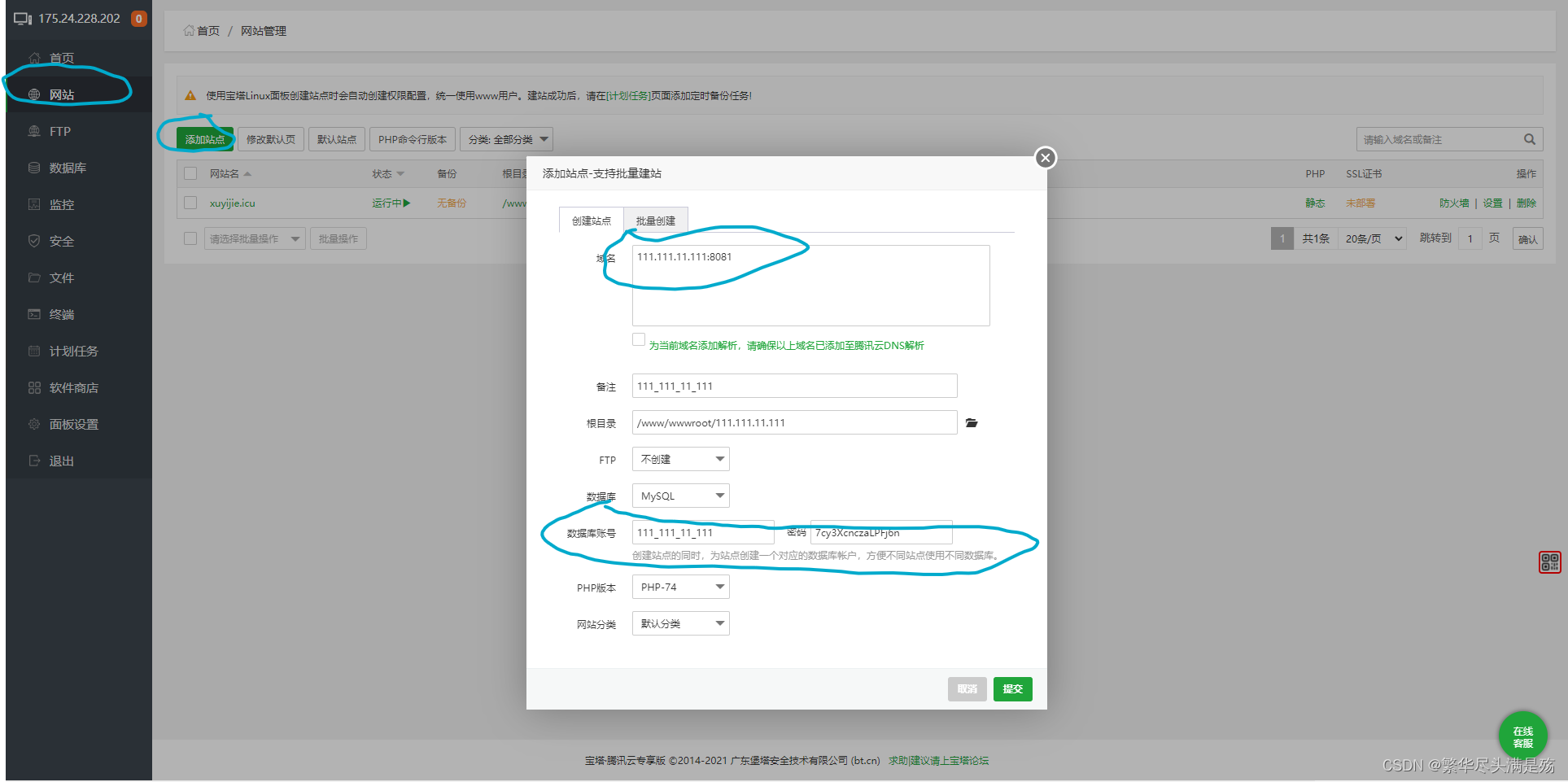1568x782 pixels.
Task: Expand the 网站分类 默认分类 dropdown
Action: pyautogui.click(x=680, y=623)
